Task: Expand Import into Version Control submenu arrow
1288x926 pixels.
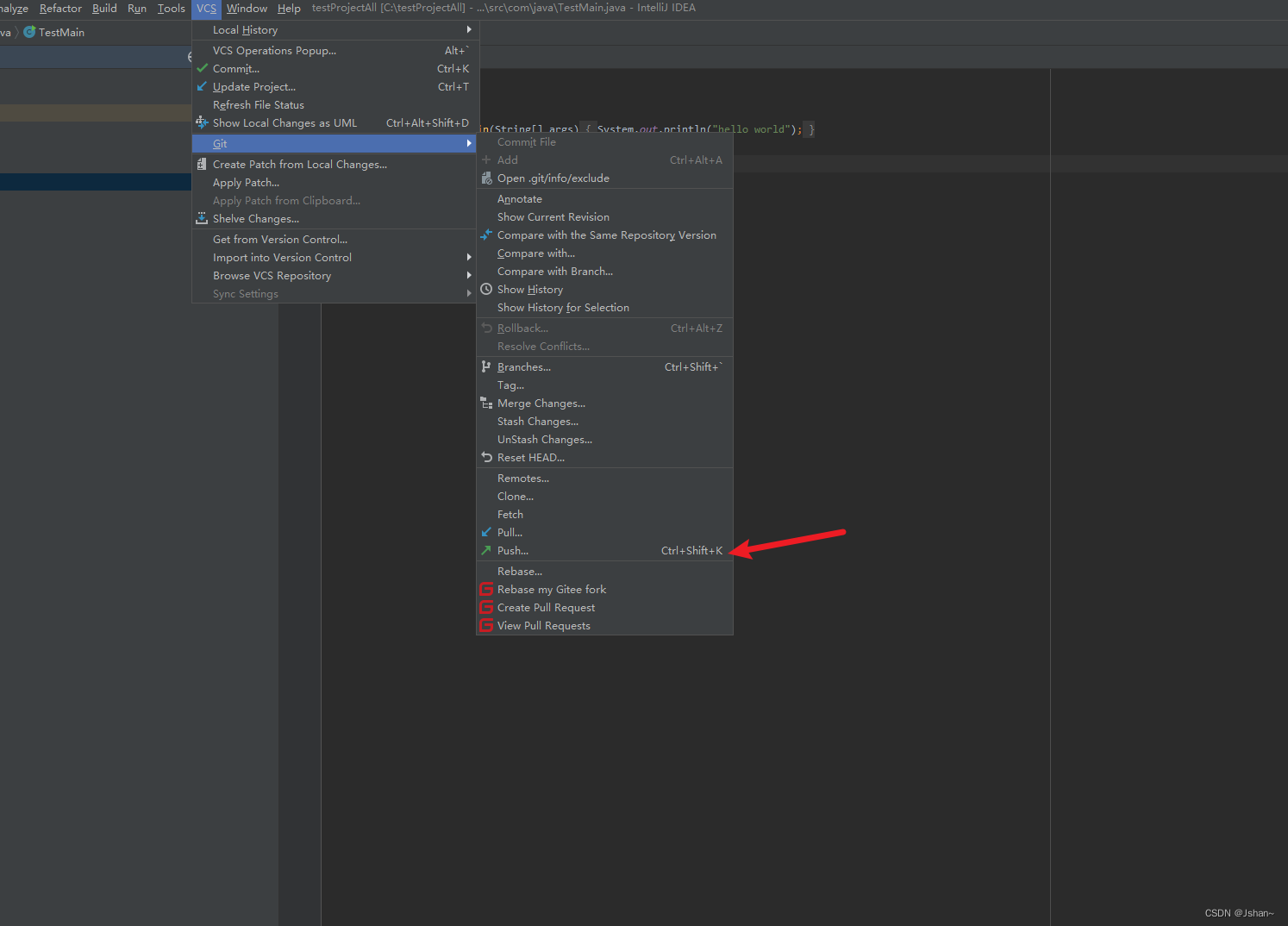Action: (469, 257)
